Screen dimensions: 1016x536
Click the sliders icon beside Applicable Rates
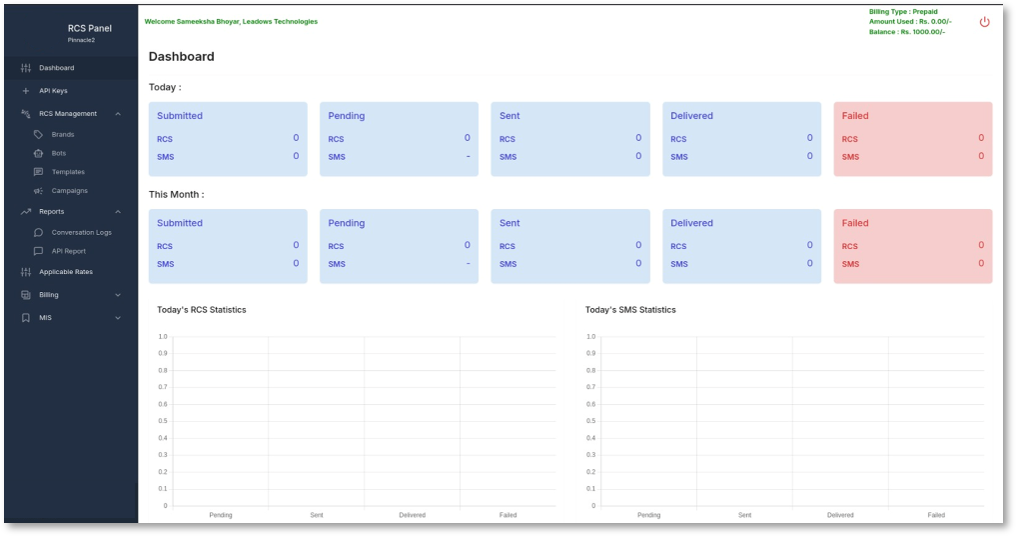point(26,272)
